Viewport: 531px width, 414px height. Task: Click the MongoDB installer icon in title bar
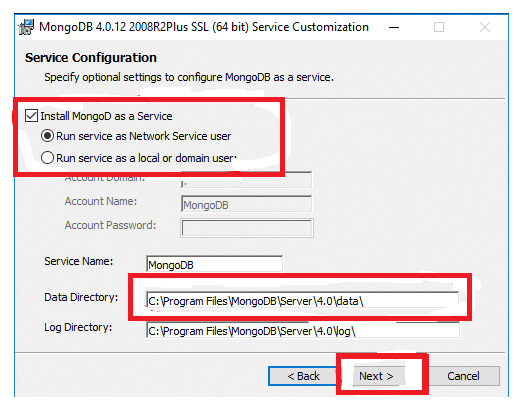click(x=26, y=27)
